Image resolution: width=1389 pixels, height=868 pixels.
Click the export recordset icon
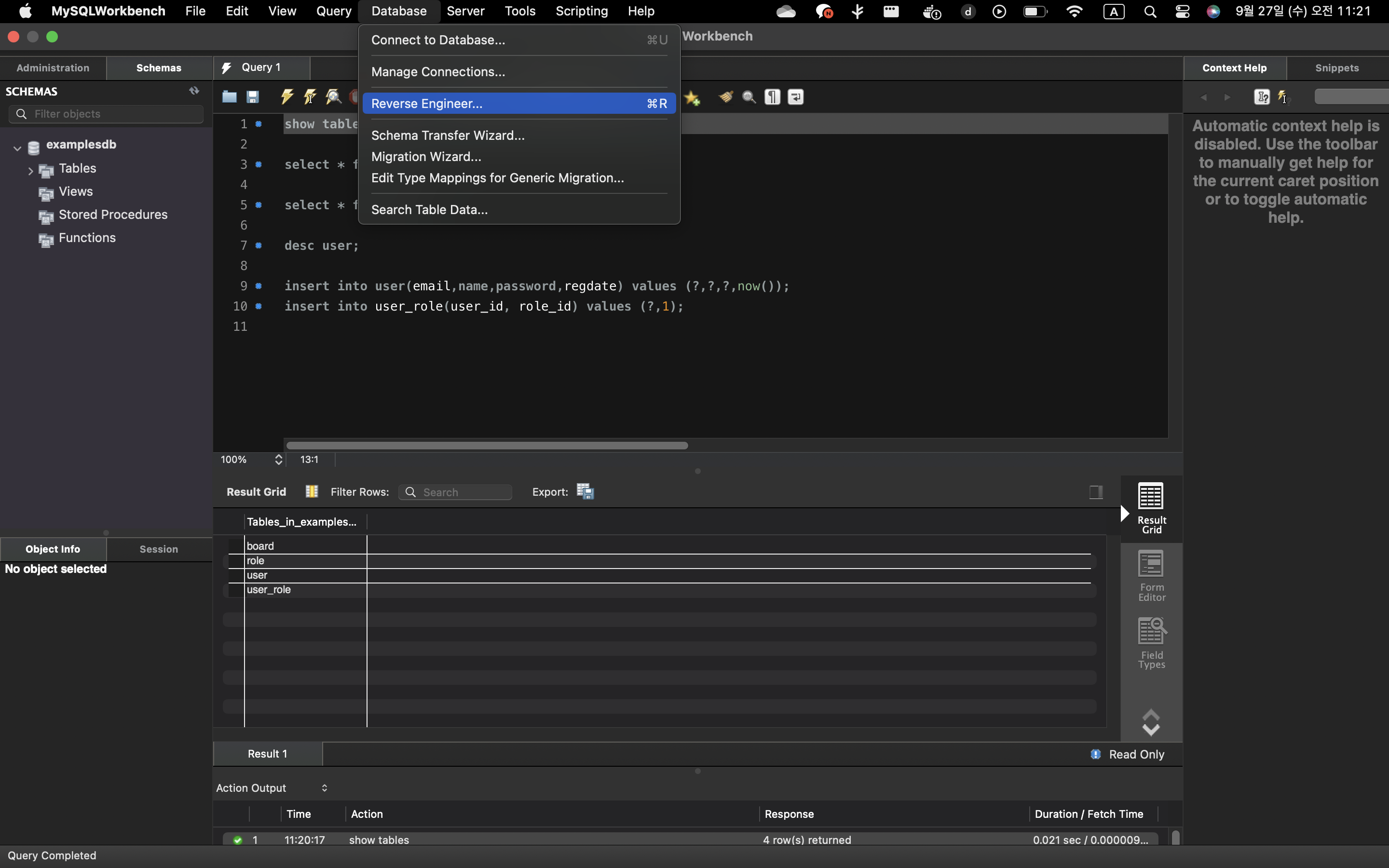tap(585, 491)
